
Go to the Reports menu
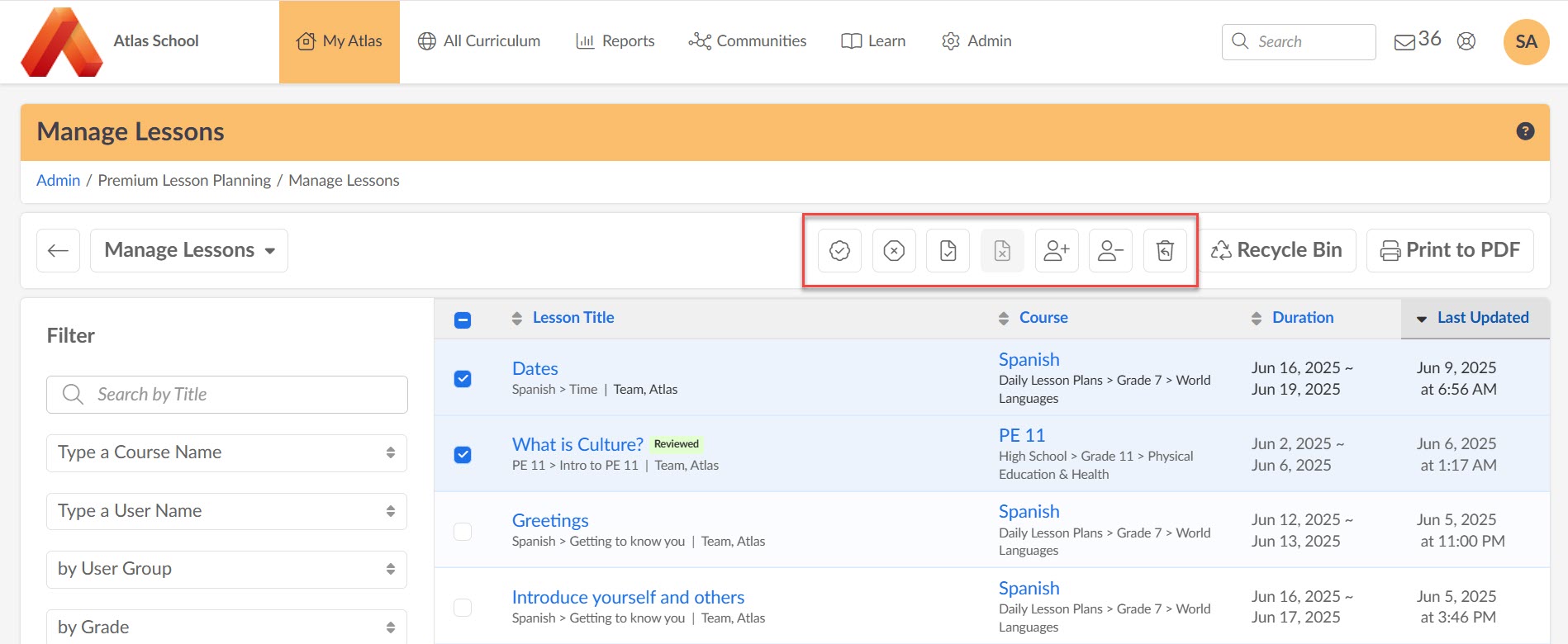point(615,41)
